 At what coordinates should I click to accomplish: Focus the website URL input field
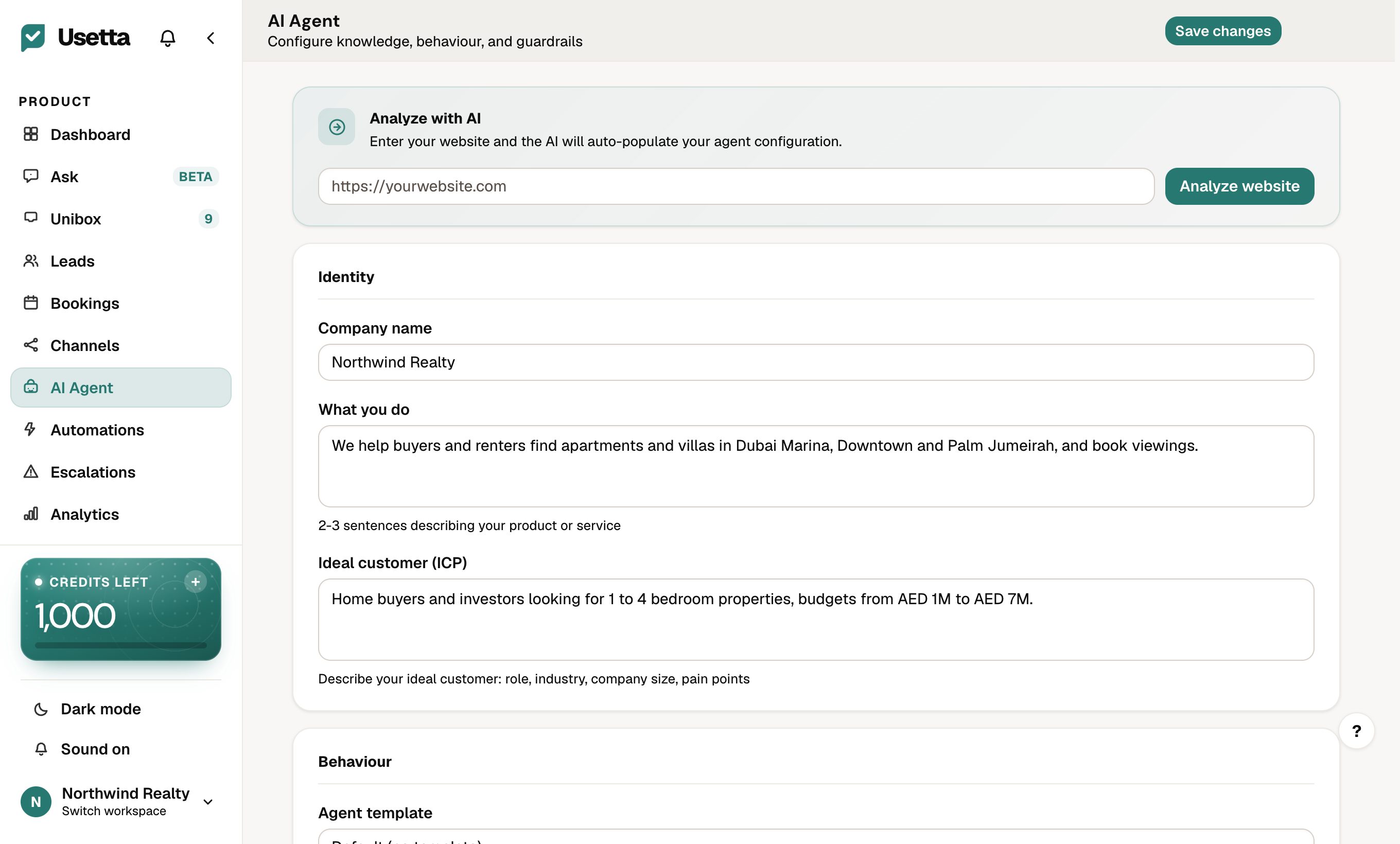(736, 186)
